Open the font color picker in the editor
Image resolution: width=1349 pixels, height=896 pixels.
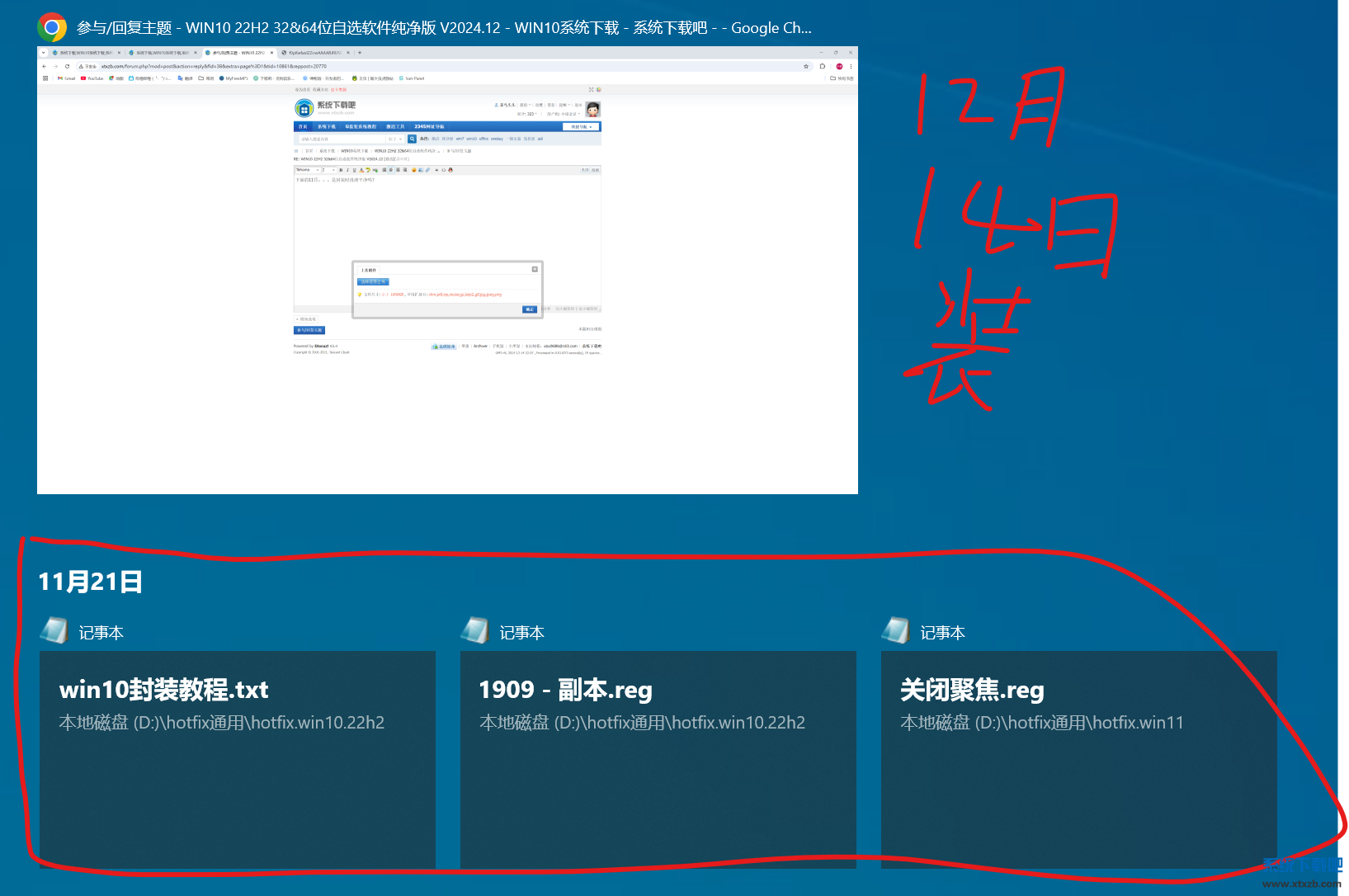coord(361,170)
